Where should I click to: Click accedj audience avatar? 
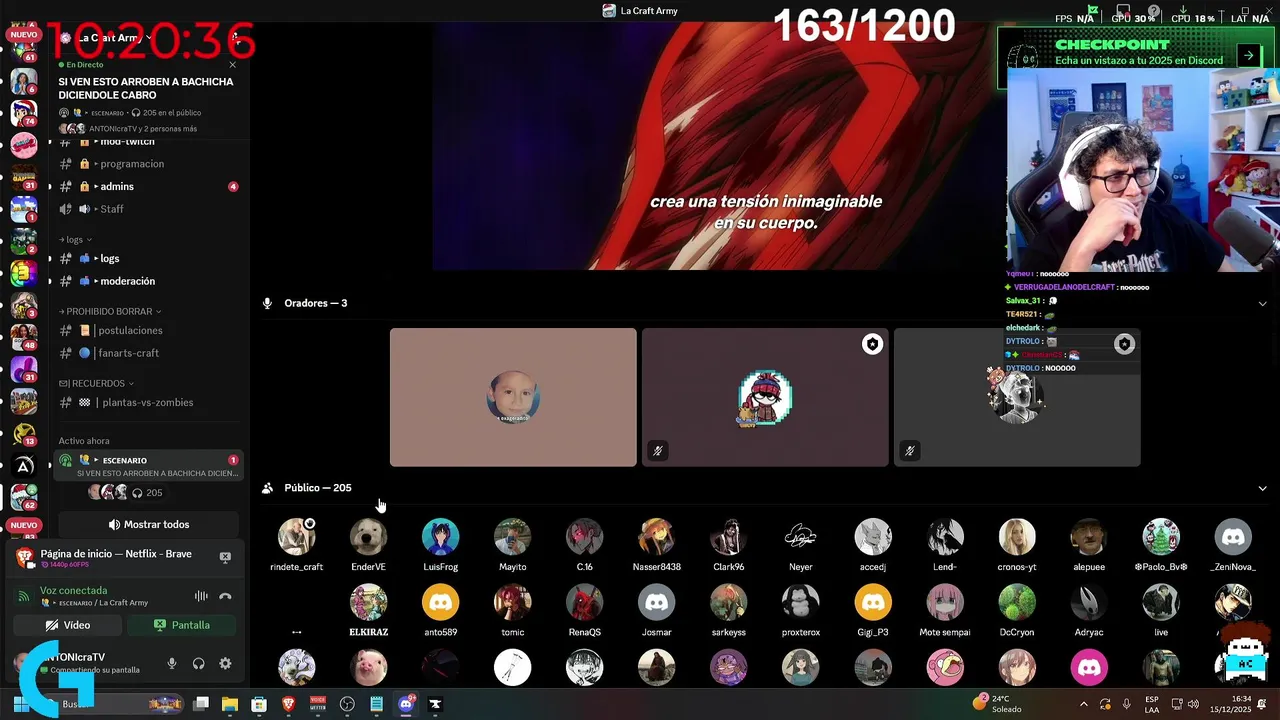[x=873, y=537]
